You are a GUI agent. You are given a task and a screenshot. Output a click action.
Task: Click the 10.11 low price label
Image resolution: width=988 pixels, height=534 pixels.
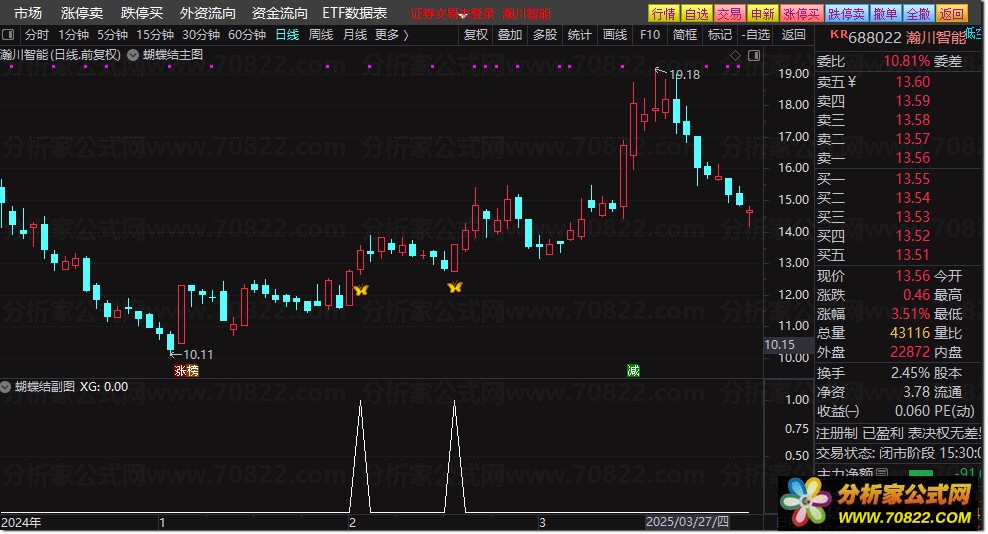[x=198, y=355]
